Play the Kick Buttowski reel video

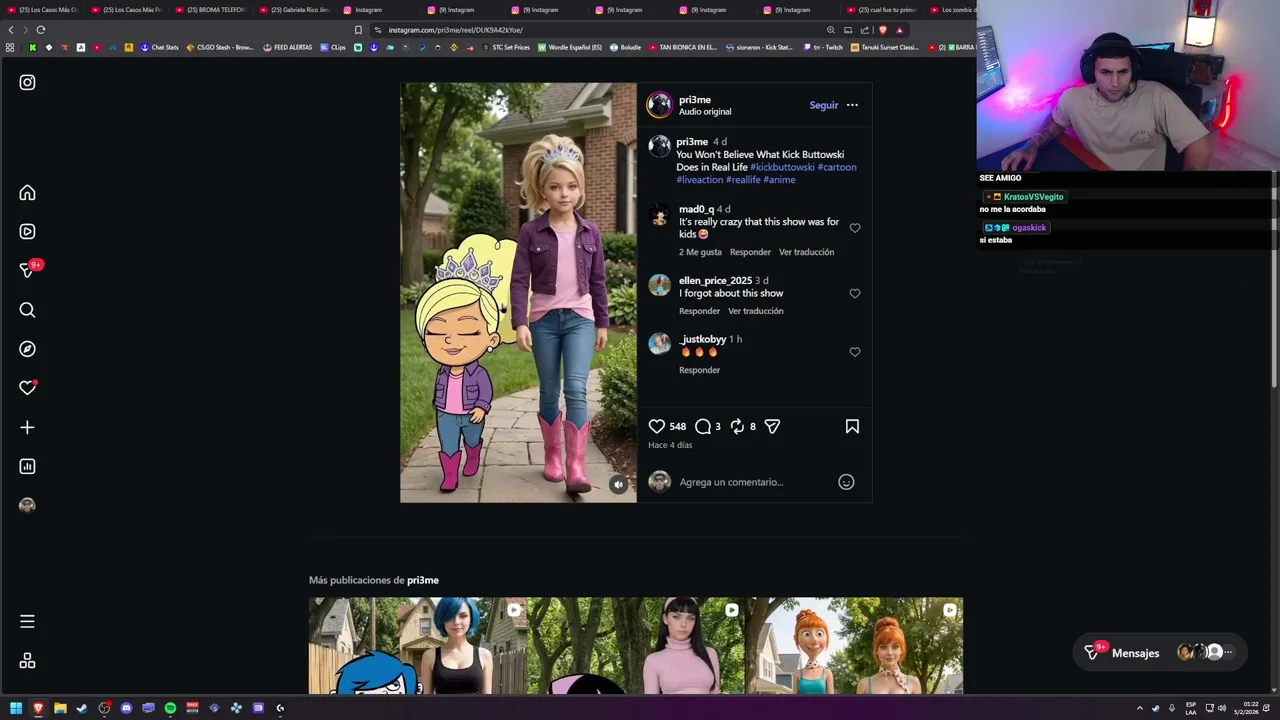point(518,292)
